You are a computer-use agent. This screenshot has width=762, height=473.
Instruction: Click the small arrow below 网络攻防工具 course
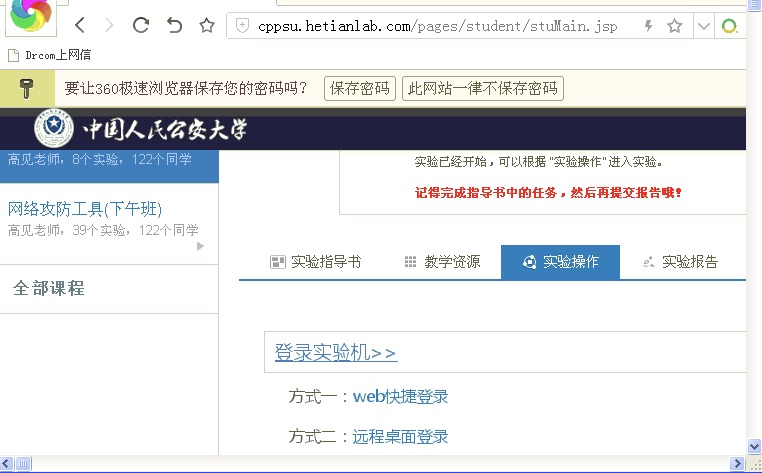200,246
